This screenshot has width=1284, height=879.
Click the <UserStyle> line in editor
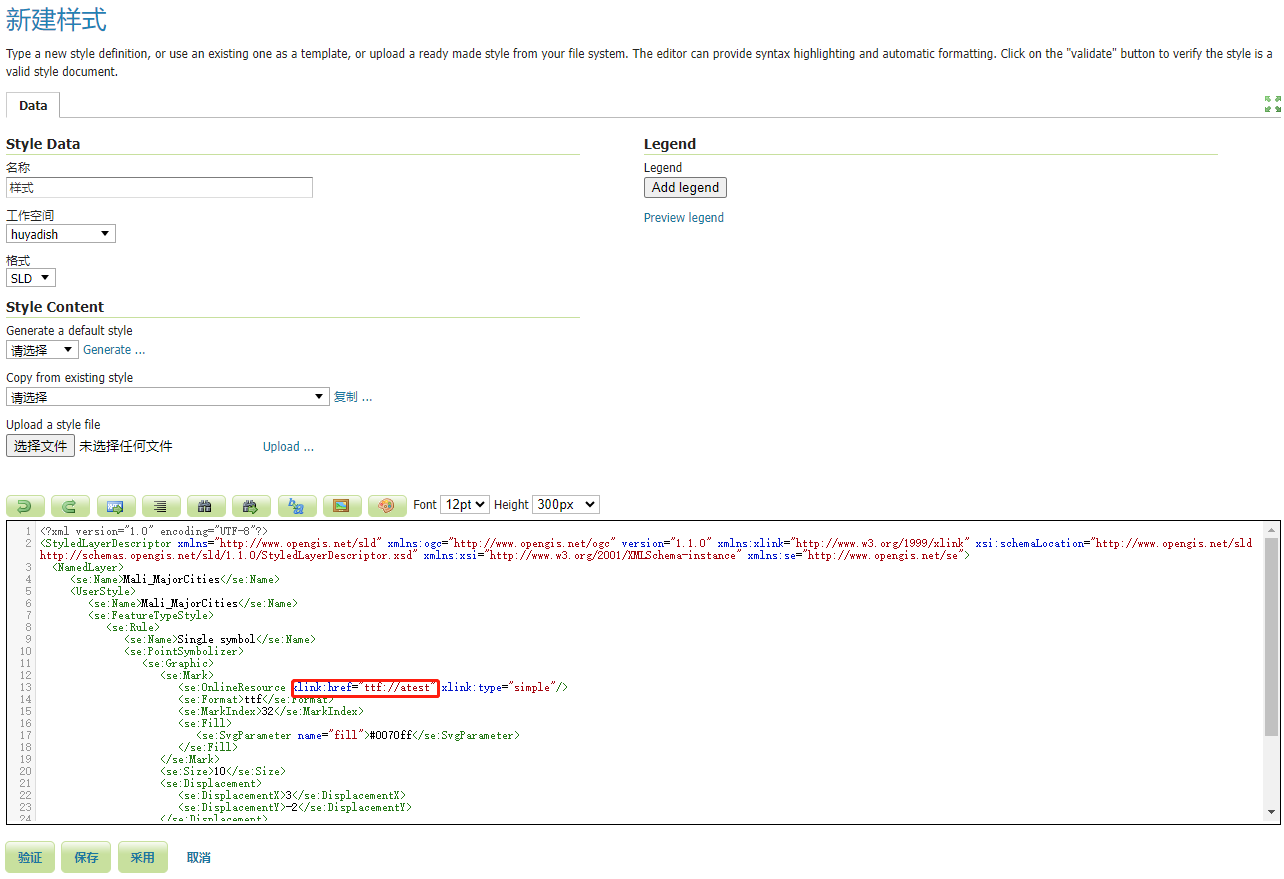103,591
